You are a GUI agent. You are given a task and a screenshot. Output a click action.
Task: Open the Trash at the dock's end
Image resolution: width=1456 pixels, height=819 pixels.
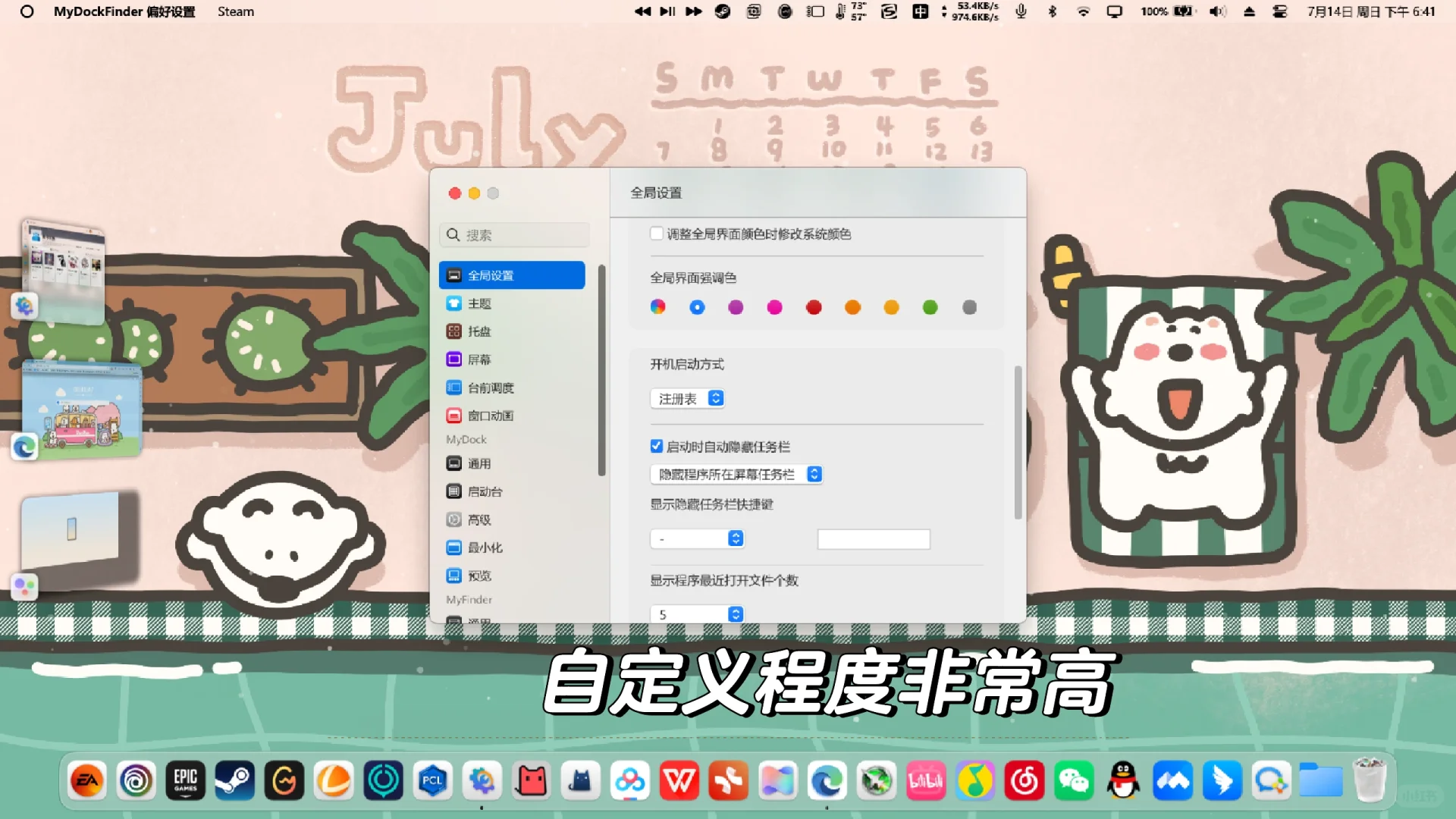click(x=1370, y=780)
